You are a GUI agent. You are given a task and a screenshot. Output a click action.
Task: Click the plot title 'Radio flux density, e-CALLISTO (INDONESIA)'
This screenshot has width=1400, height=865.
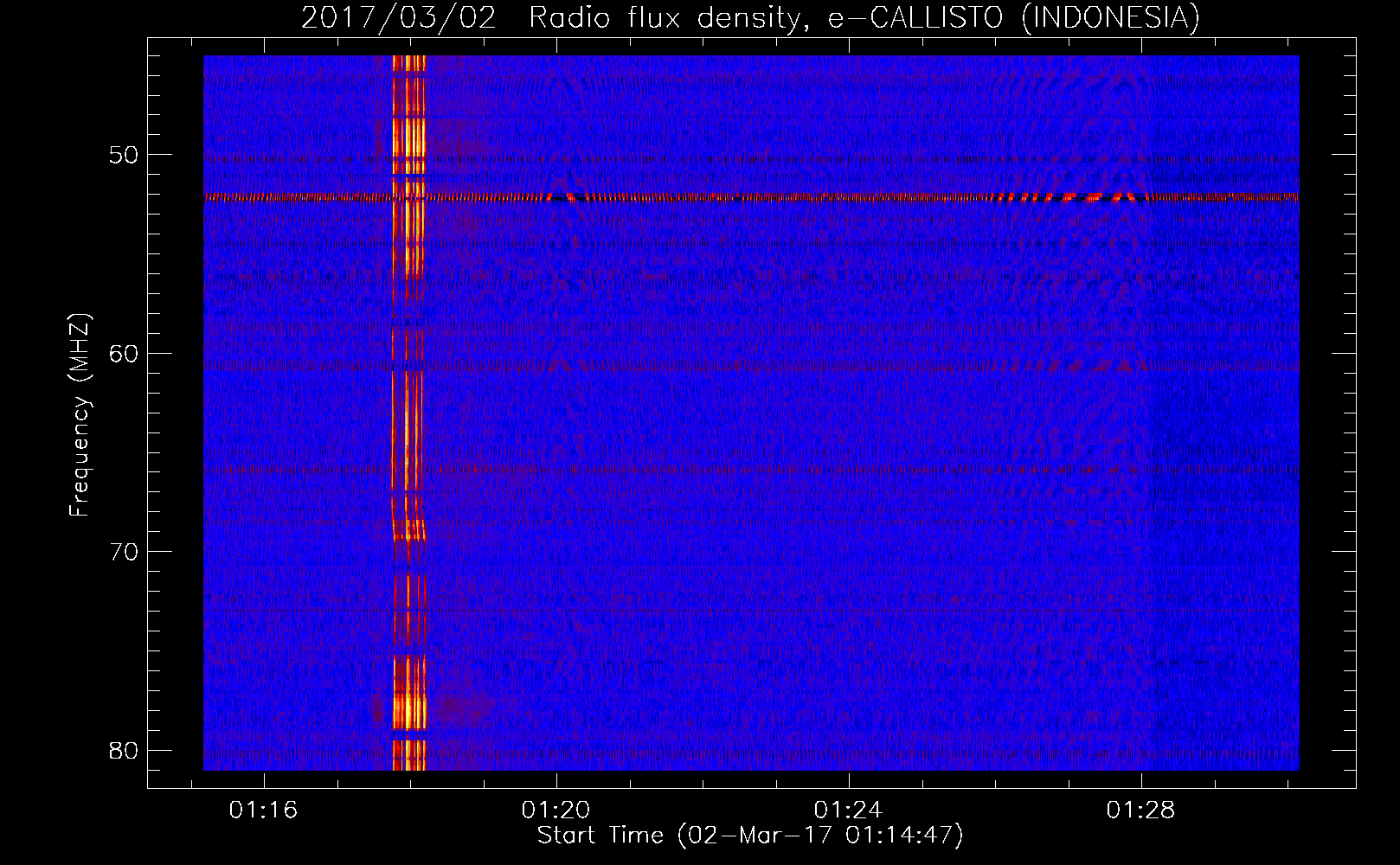coord(864,17)
